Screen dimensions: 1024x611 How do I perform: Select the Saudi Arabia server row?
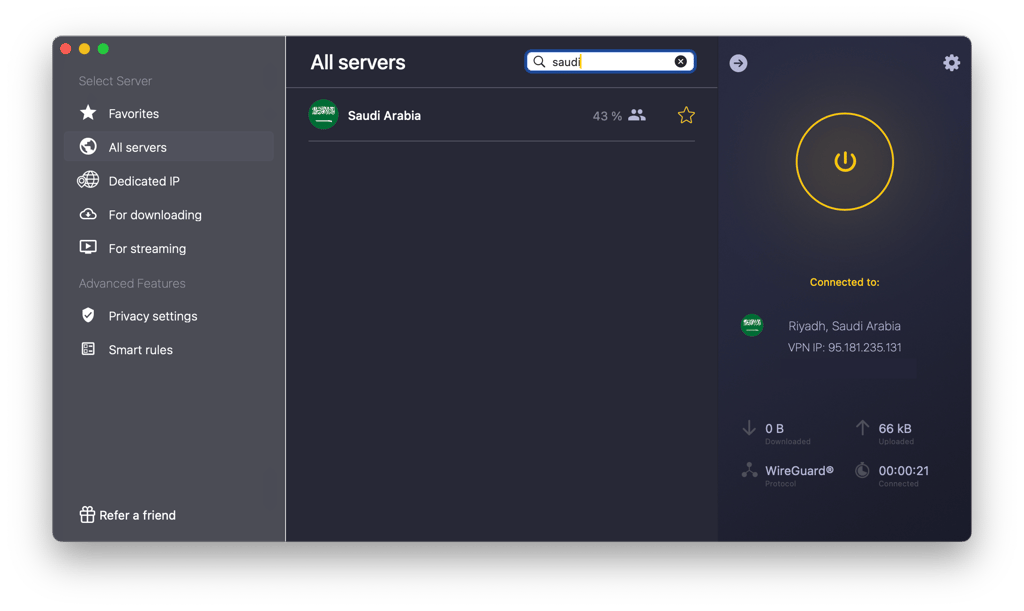coord(502,116)
